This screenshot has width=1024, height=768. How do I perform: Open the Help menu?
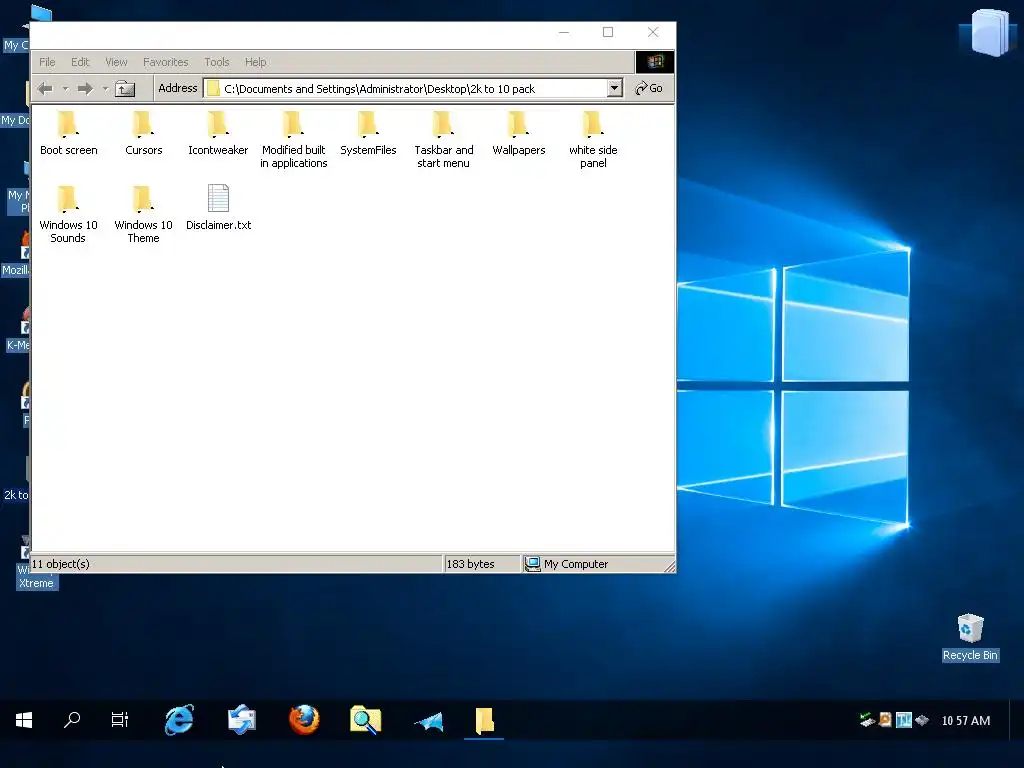[255, 62]
